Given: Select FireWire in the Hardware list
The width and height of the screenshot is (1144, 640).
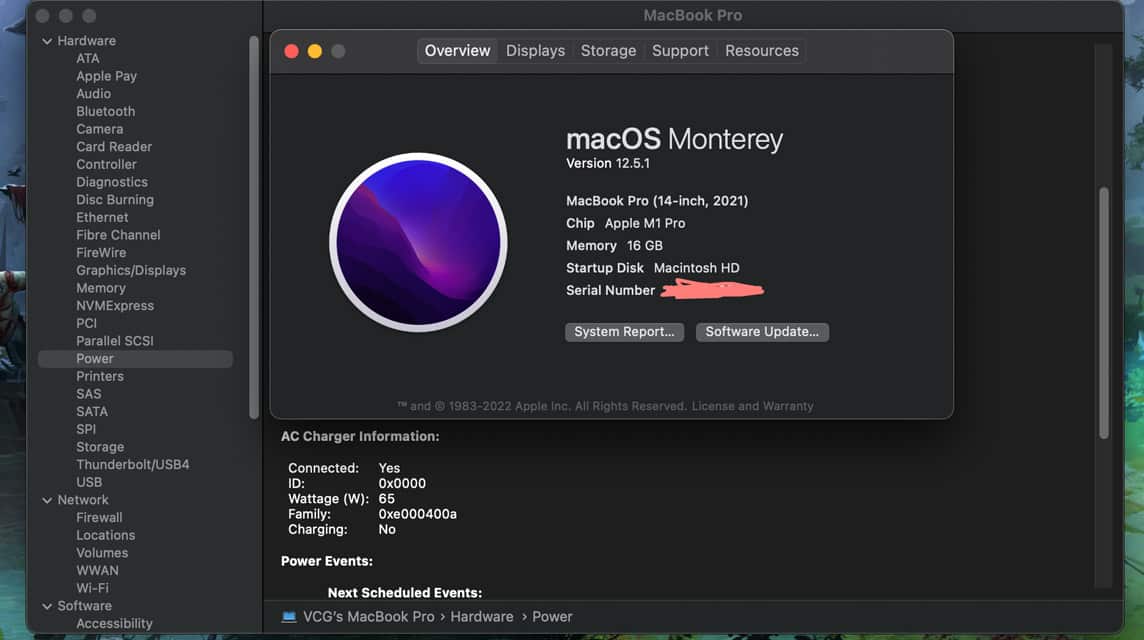Looking at the screenshot, I should coord(101,253).
